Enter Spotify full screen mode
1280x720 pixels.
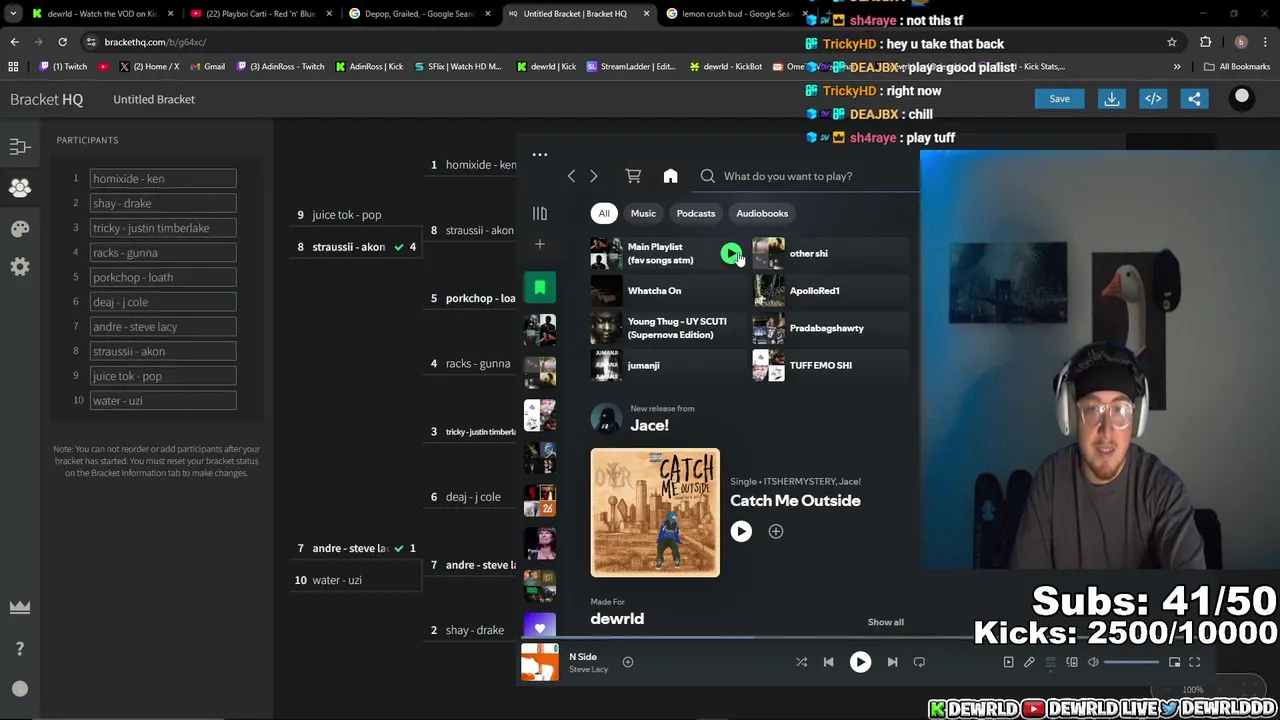coord(1194,662)
